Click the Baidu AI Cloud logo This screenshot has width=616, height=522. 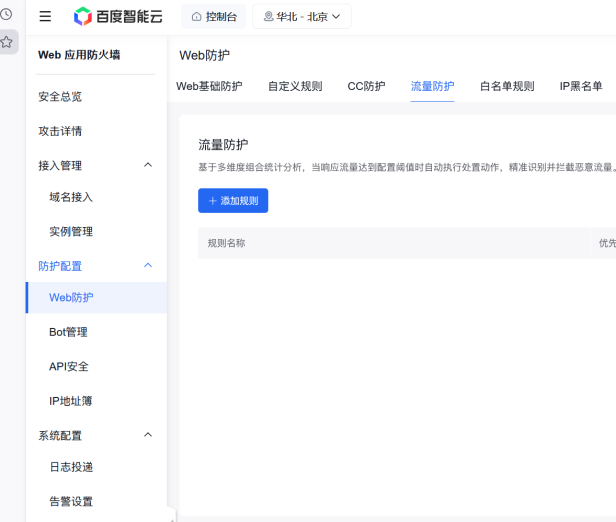point(118,16)
